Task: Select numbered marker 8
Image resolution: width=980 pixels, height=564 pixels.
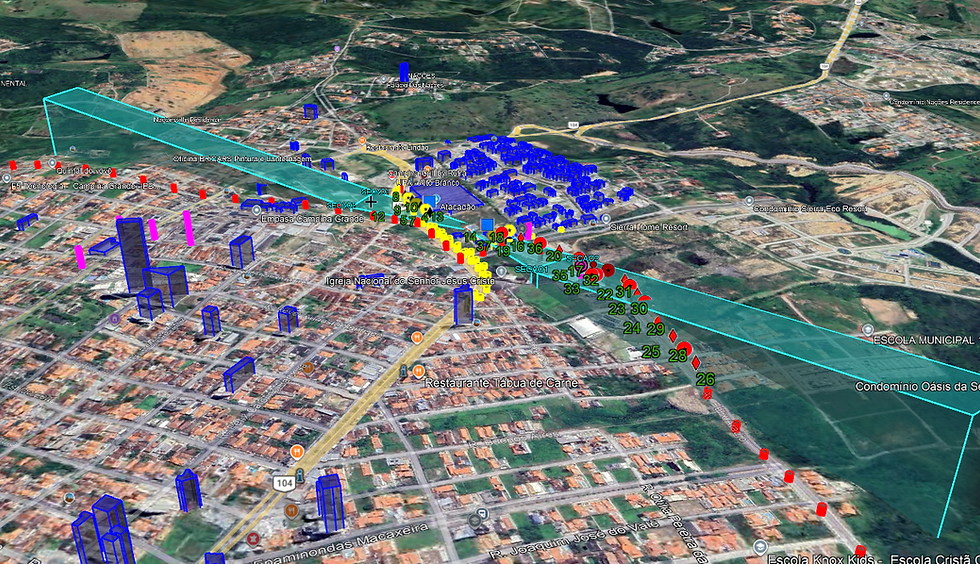Action: [x=396, y=197]
